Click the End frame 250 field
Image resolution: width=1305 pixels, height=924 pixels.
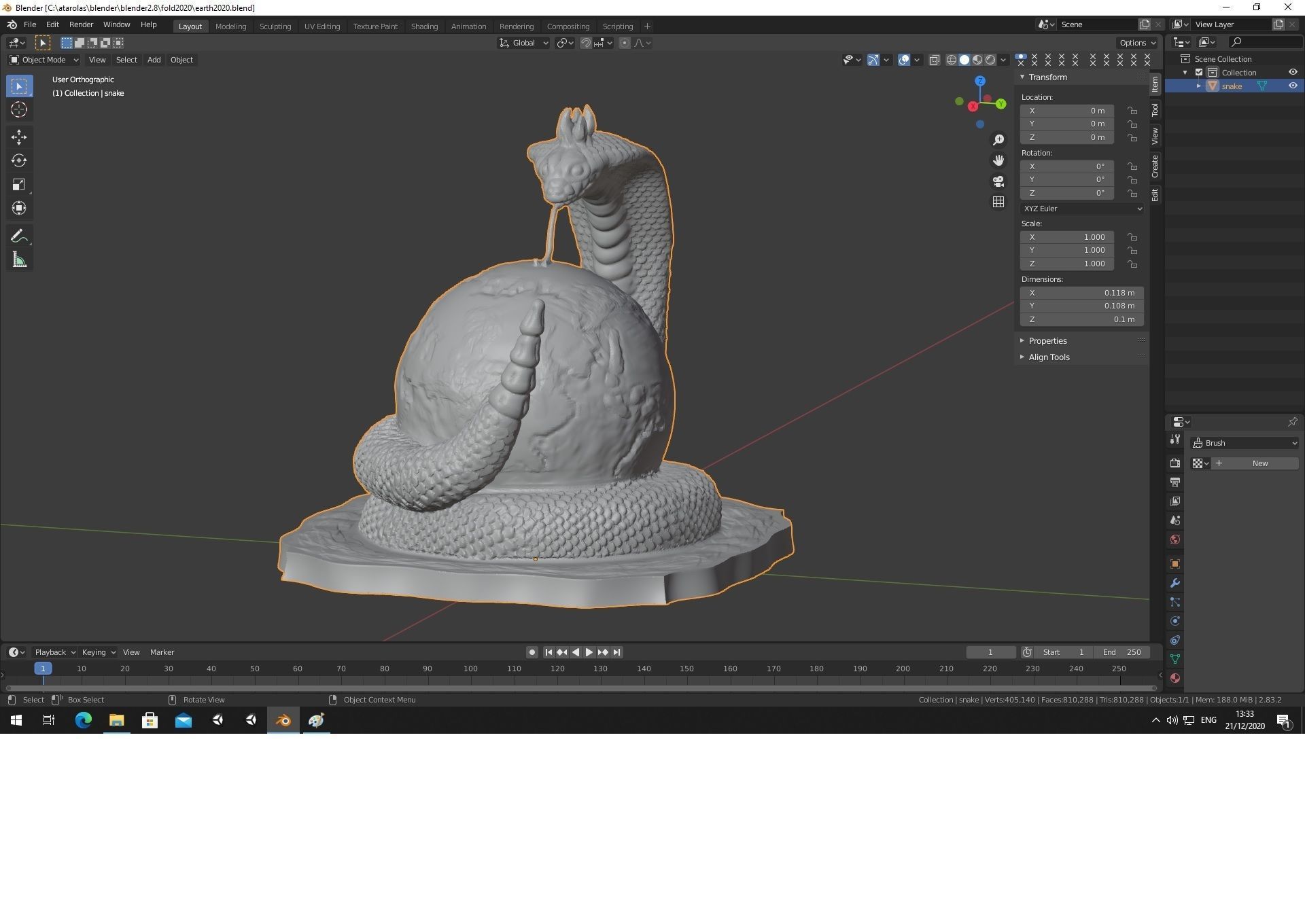[1122, 652]
